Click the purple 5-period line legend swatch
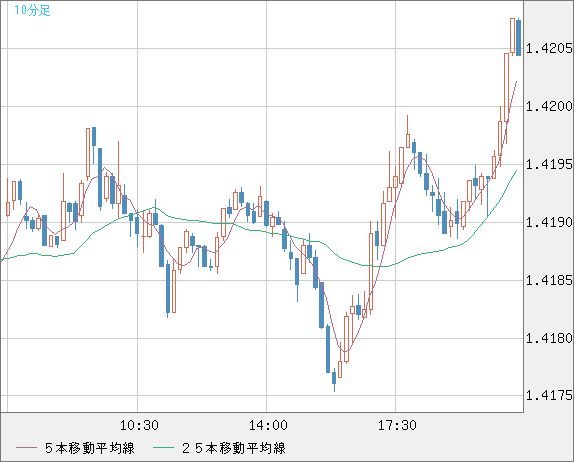Viewport: 574px width, 462px height. click(x=26, y=448)
